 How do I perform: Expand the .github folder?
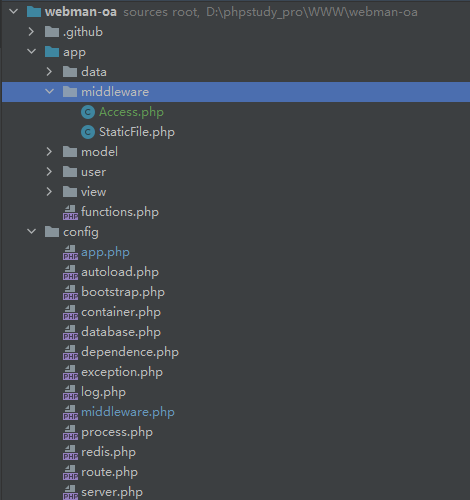[31, 32]
